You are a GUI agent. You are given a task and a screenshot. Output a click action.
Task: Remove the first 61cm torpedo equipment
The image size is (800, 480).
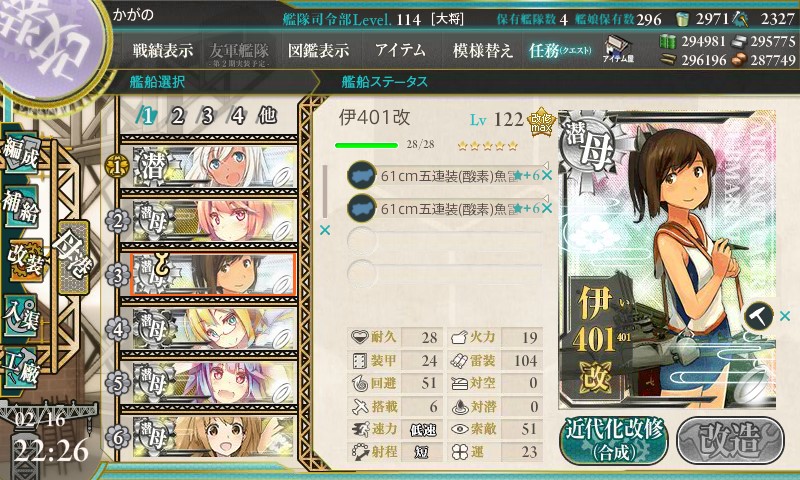click(x=547, y=176)
